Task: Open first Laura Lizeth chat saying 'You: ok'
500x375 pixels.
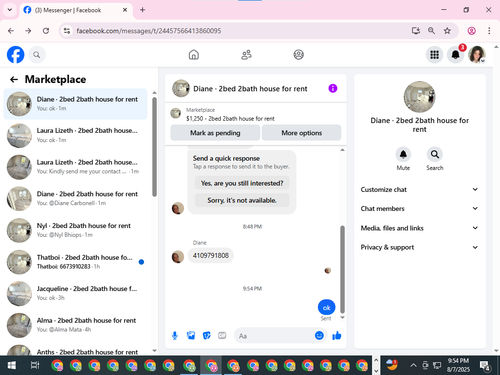Action: coord(76,135)
